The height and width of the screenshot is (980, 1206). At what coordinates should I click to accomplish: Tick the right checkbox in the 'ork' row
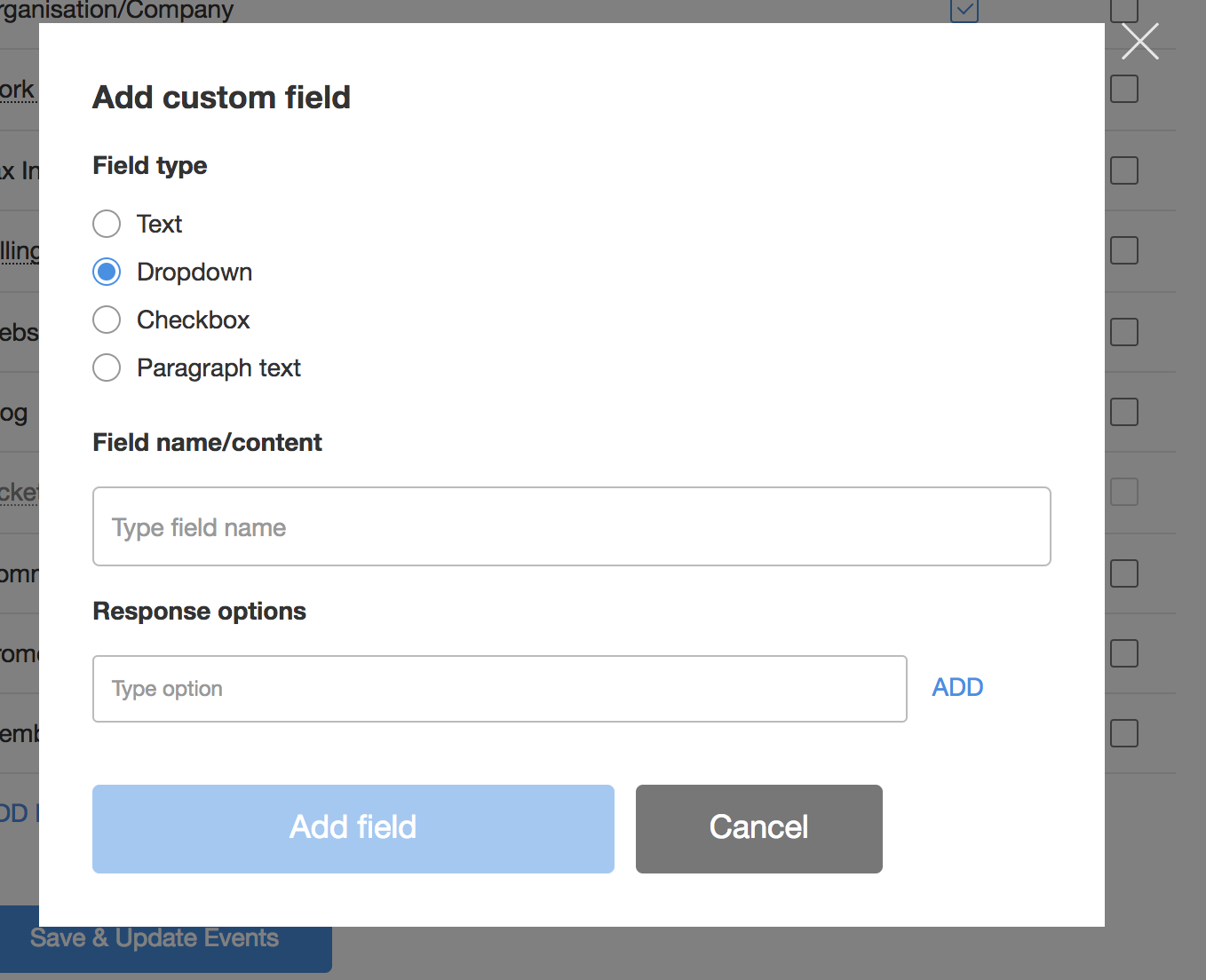coord(1124,89)
